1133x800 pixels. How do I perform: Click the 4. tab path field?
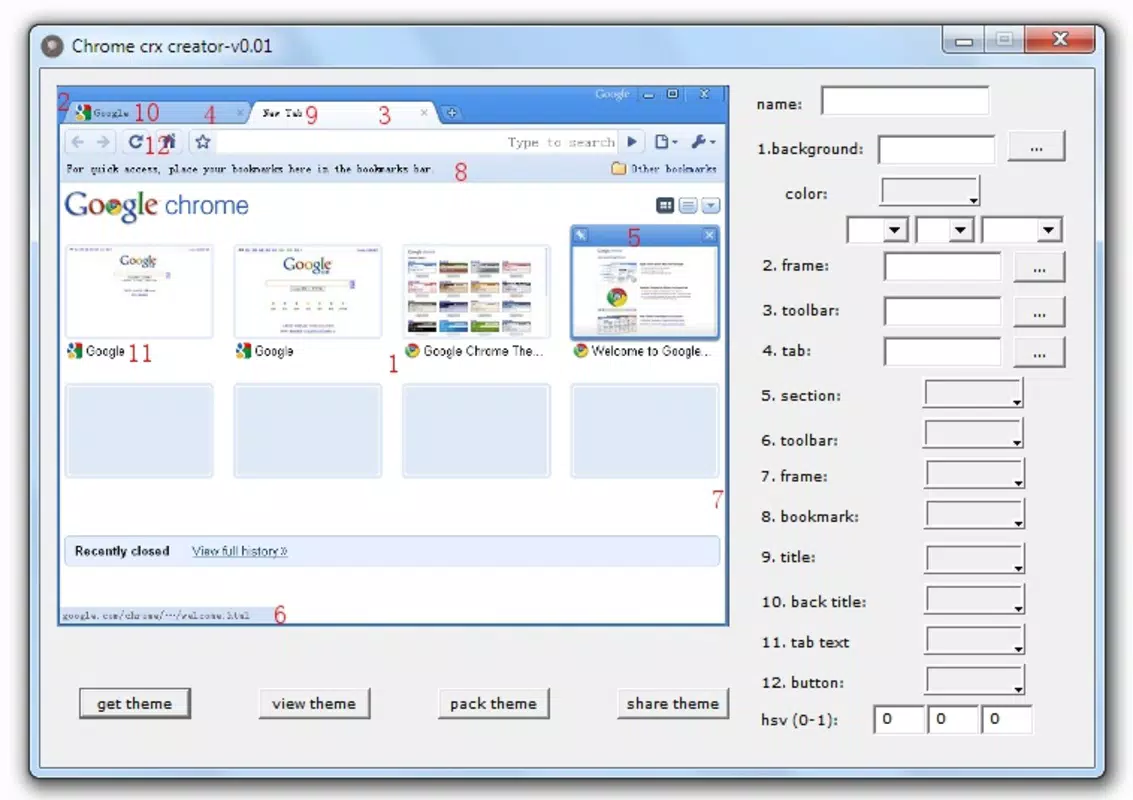coord(942,352)
